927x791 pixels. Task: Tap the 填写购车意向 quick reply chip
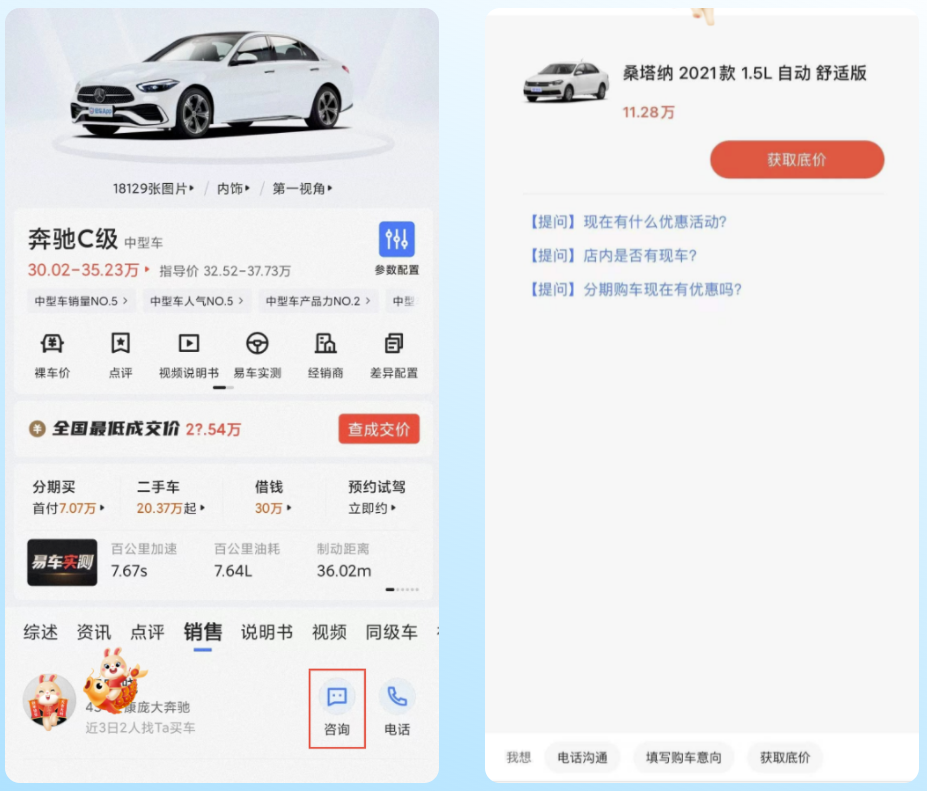pyautogui.click(x=683, y=757)
